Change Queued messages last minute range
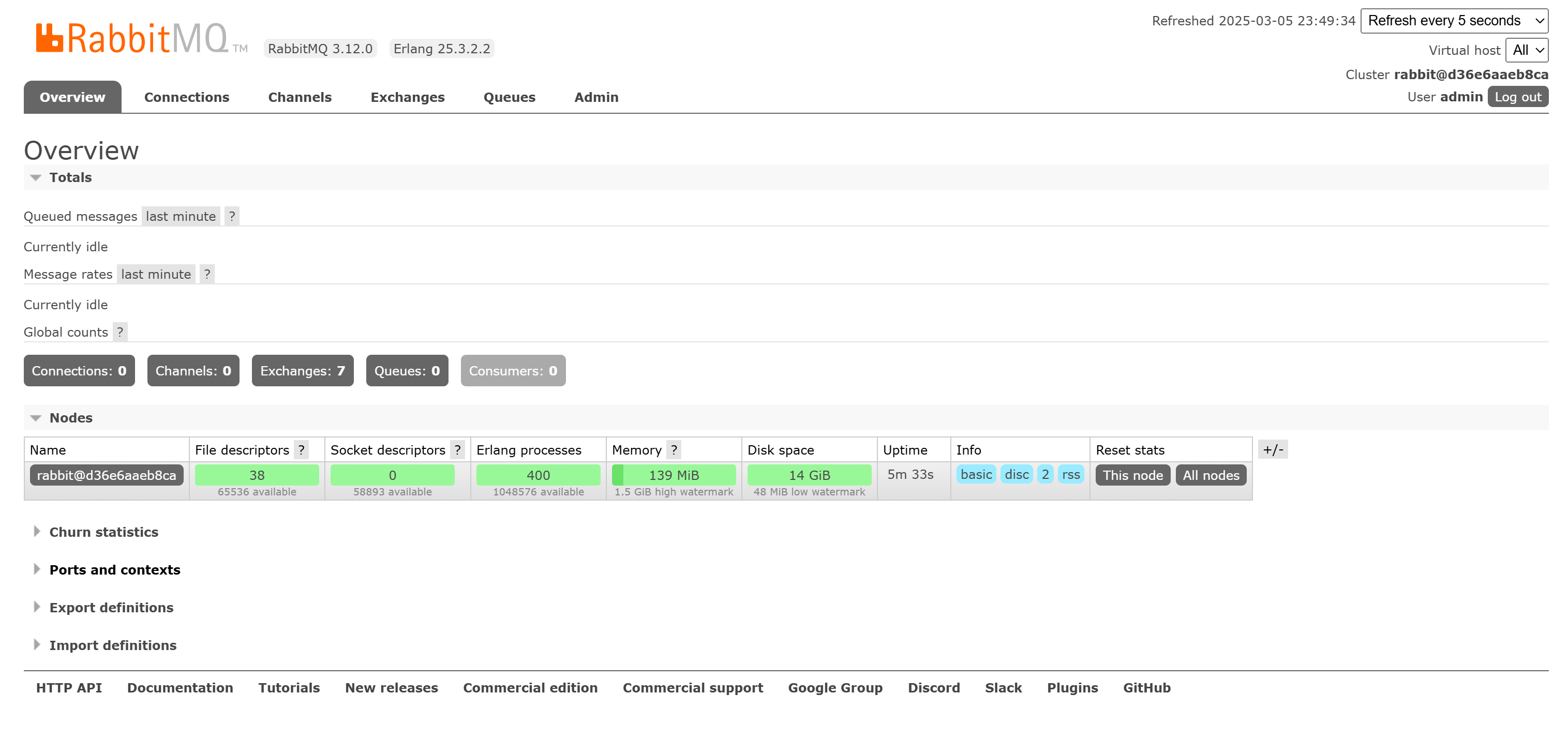The width and height of the screenshot is (1568, 739). tap(181, 216)
